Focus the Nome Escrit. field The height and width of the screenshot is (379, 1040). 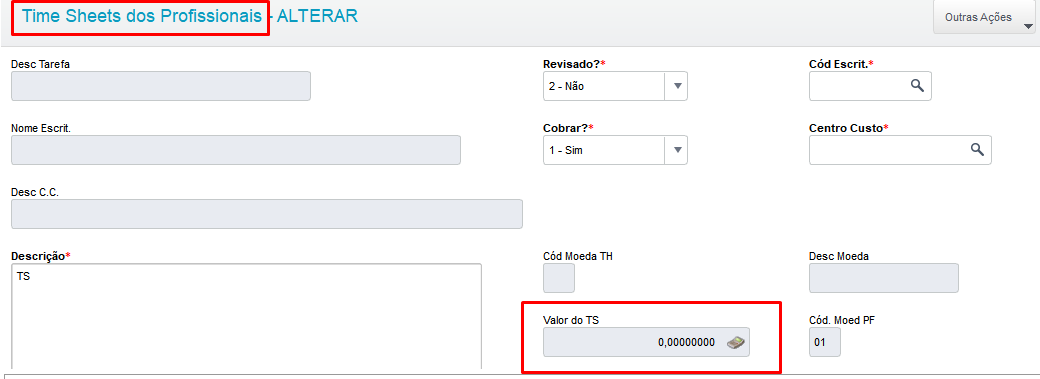(x=236, y=149)
